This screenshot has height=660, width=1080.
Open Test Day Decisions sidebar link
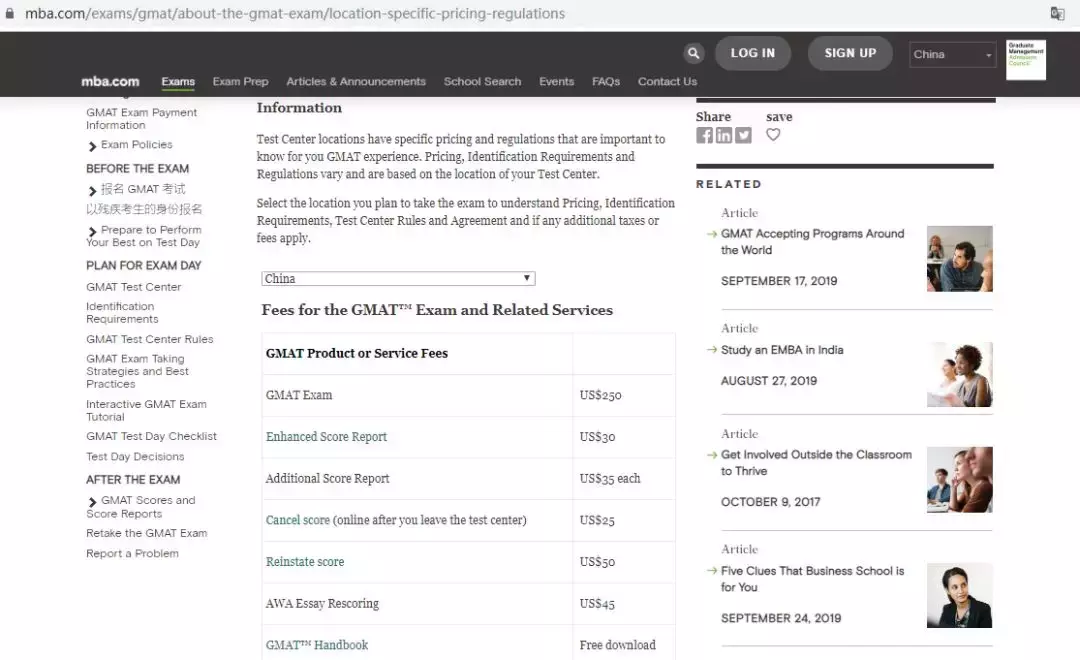pyautogui.click(x=135, y=456)
